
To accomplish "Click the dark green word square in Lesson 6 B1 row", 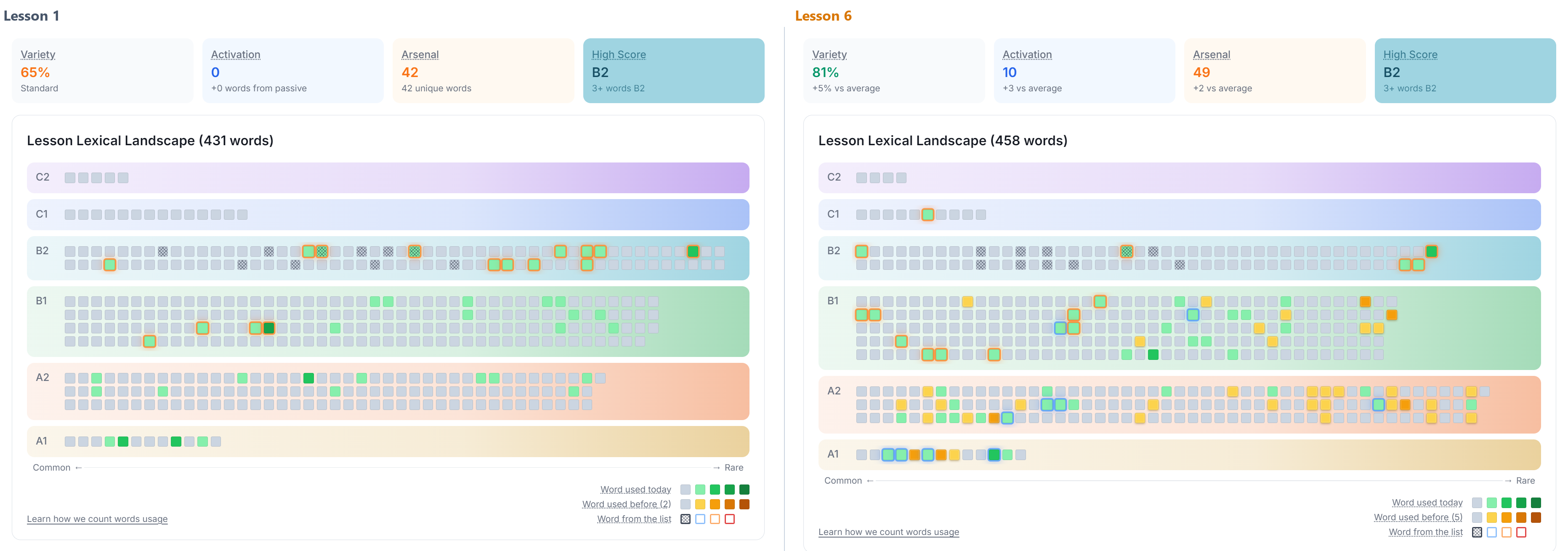I will (x=1153, y=354).
